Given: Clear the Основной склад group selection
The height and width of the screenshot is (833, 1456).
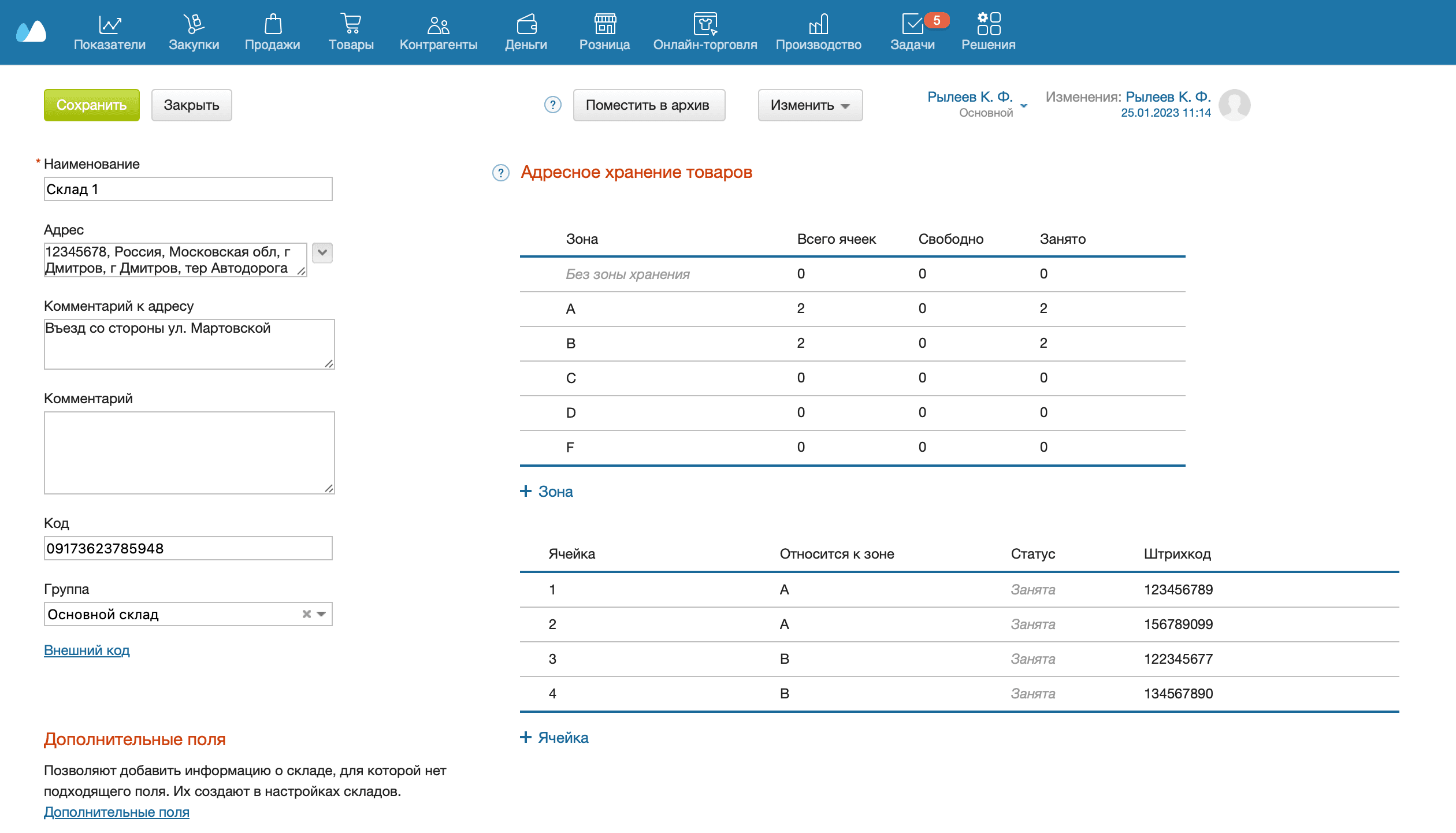Looking at the screenshot, I should point(307,614).
